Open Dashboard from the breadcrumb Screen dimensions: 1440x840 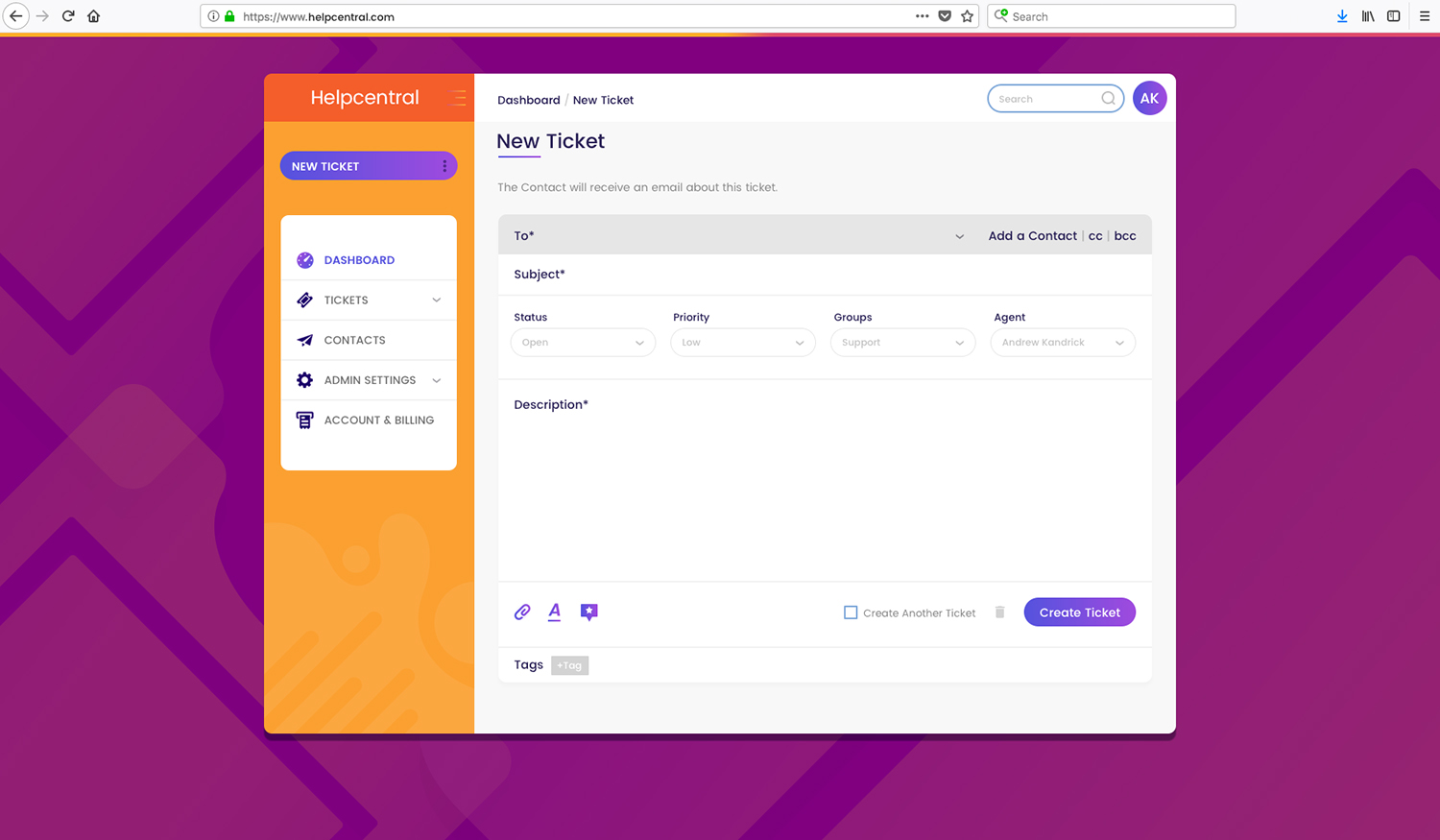[529, 100]
